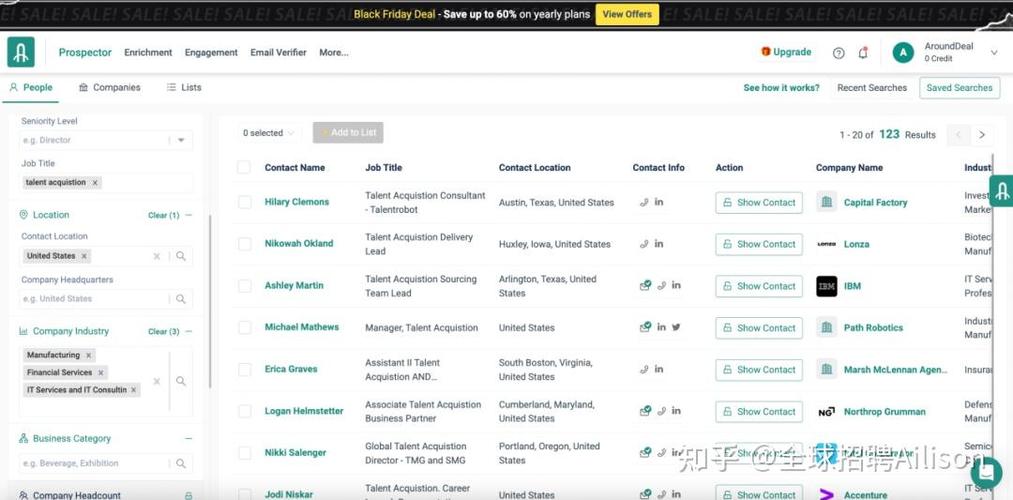Viewport: 1013px width, 500px height.
Task: Open LinkedIn icon for Ashley Martin
Action: 676,285
